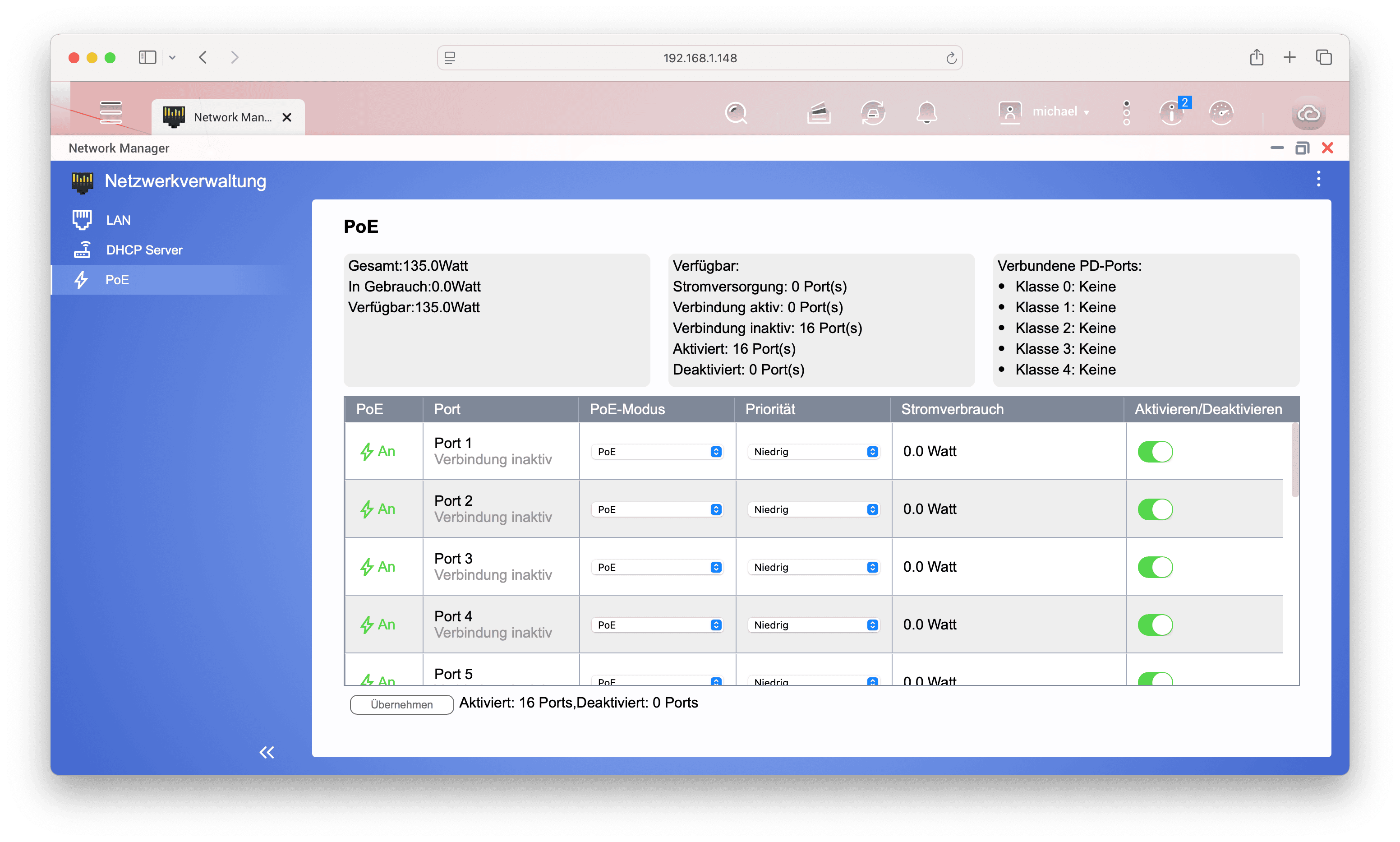
Task: Click the PoE table vertical scrollbar
Action: tap(1294, 461)
